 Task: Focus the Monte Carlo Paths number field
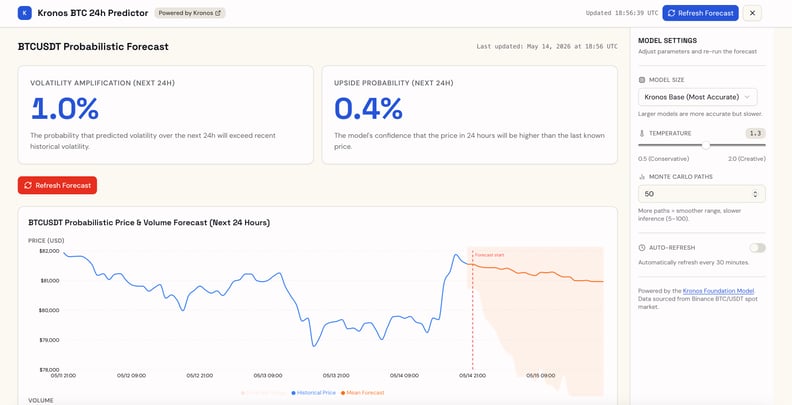[702, 194]
